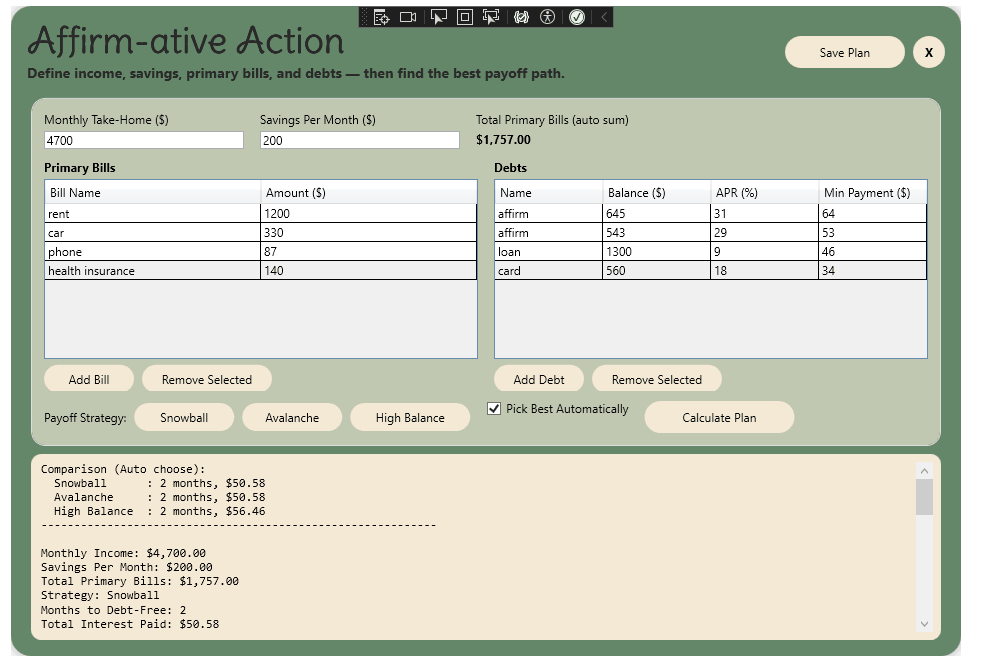Click the Monthly Take-Home input field
Screen dimensions: 989x671
point(143,141)
